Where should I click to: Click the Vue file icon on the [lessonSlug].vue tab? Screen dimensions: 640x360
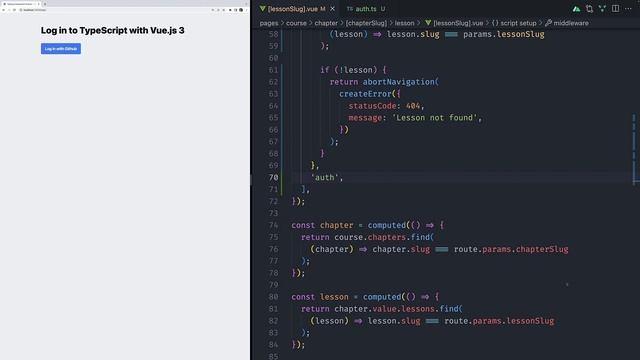click(x=262, y=9)
